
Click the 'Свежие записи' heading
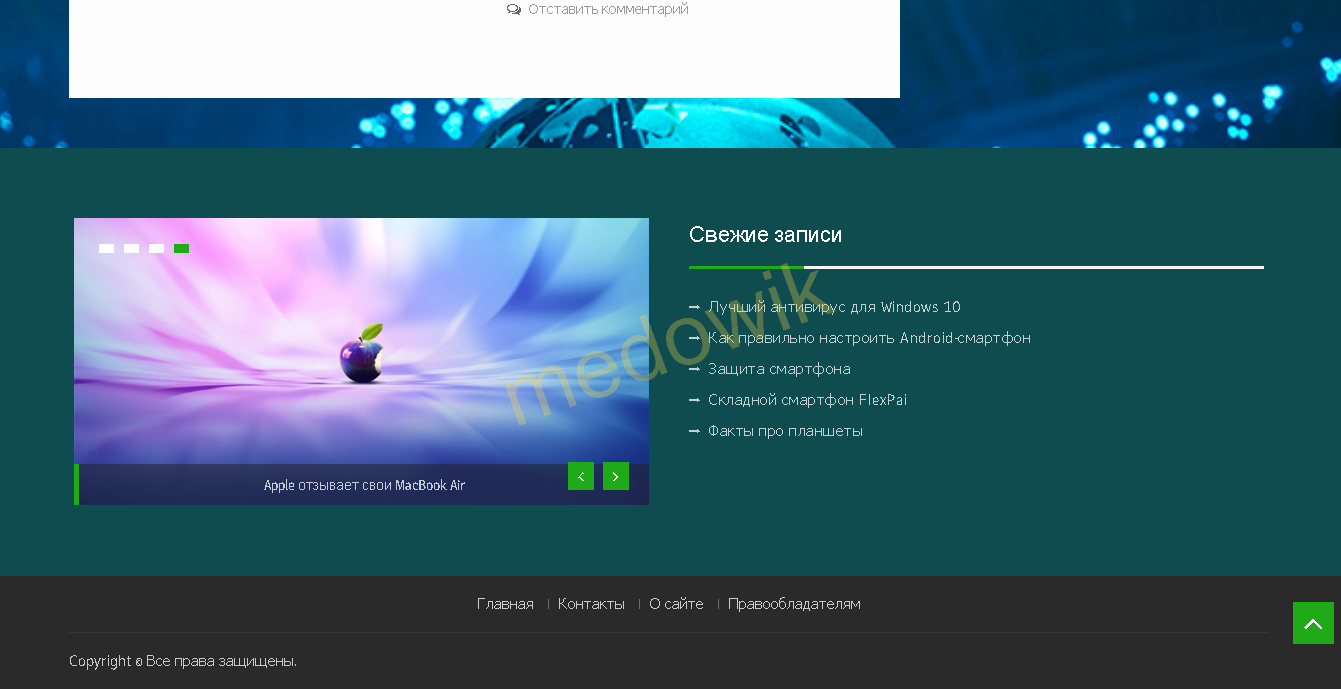pos(765,235)
